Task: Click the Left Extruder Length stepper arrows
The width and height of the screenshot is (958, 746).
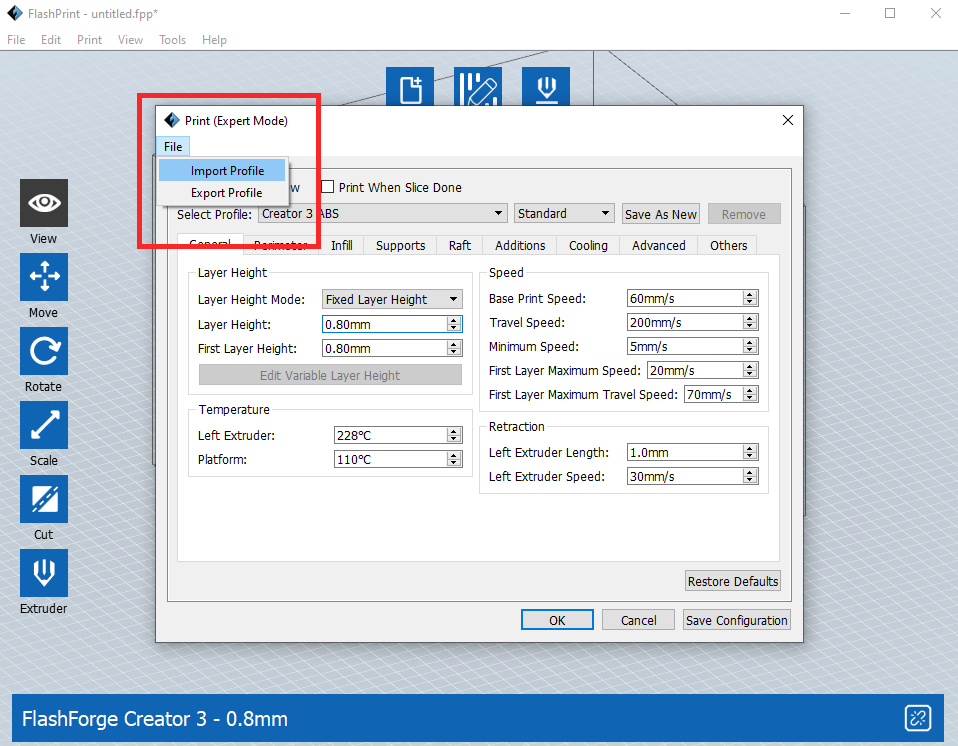Action: tap(750, 452)
